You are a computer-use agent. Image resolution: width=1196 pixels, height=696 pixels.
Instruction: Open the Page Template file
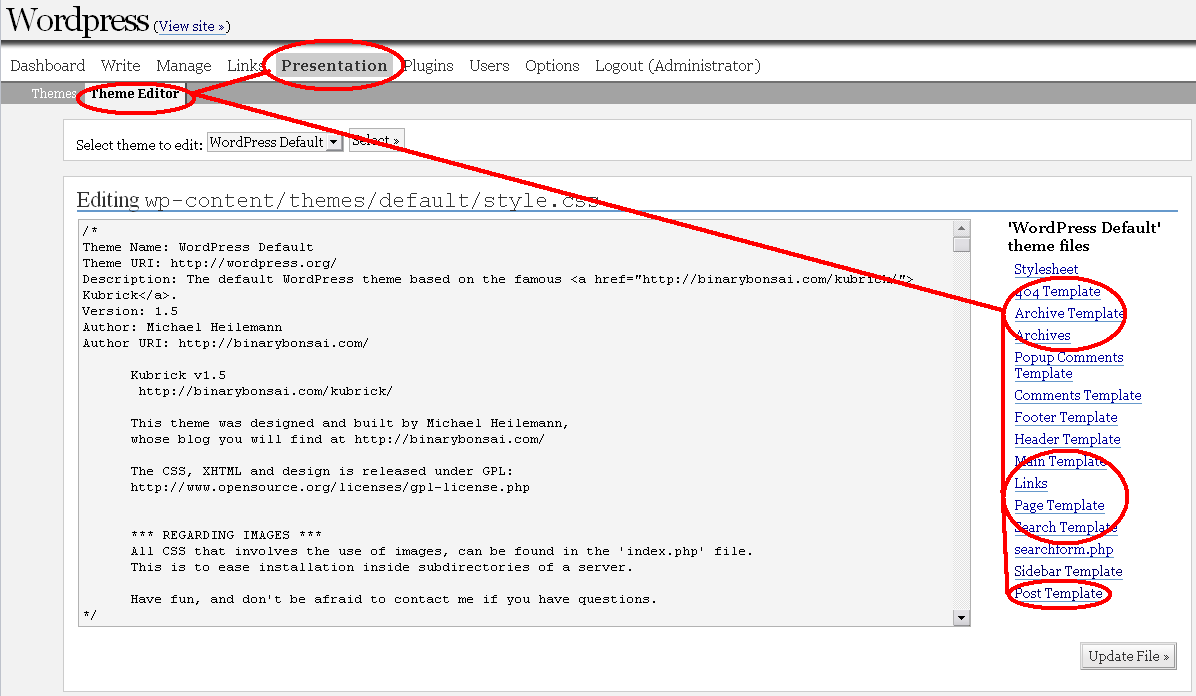1059,506
